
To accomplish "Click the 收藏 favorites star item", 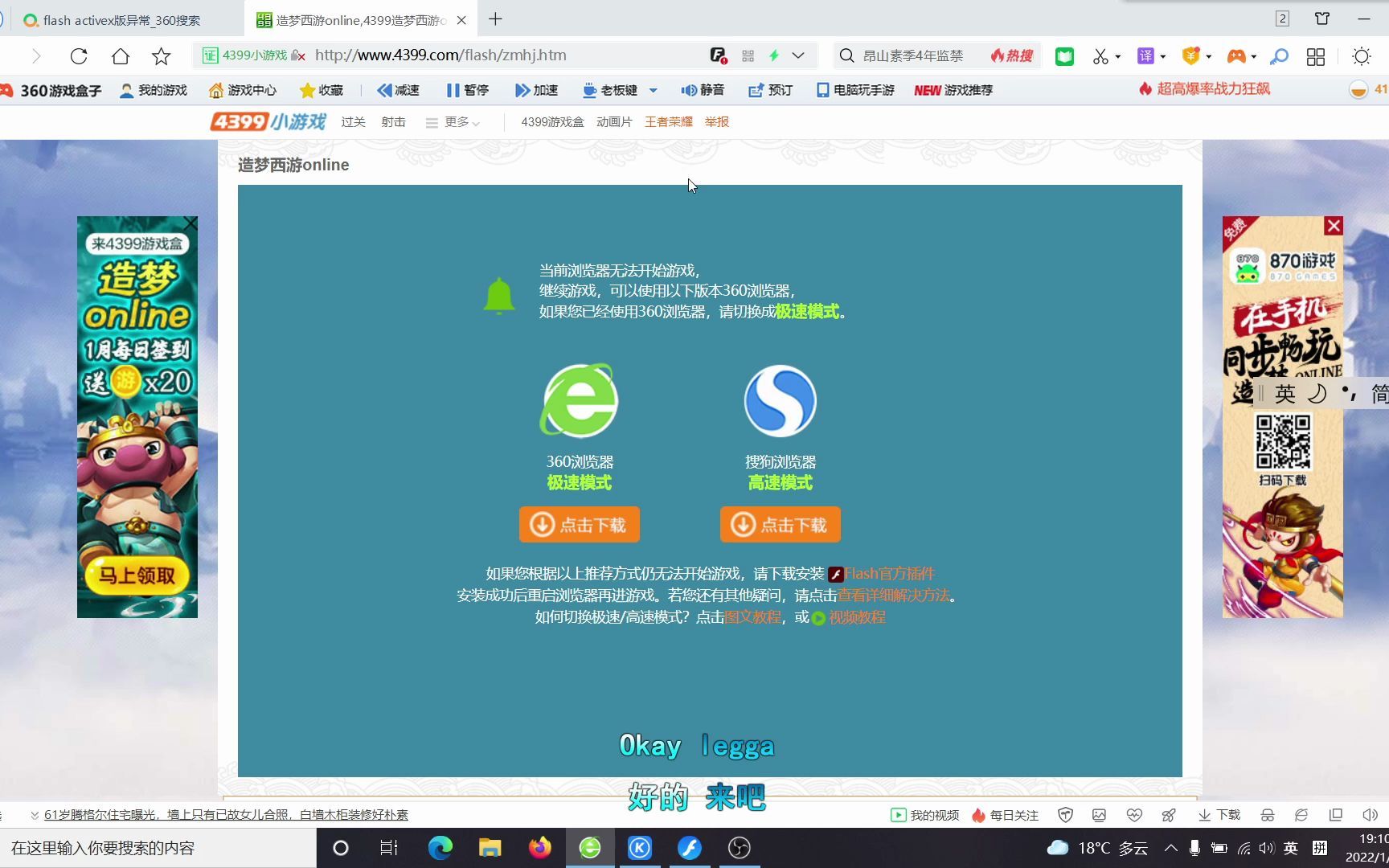I will (x=322, y=90).
